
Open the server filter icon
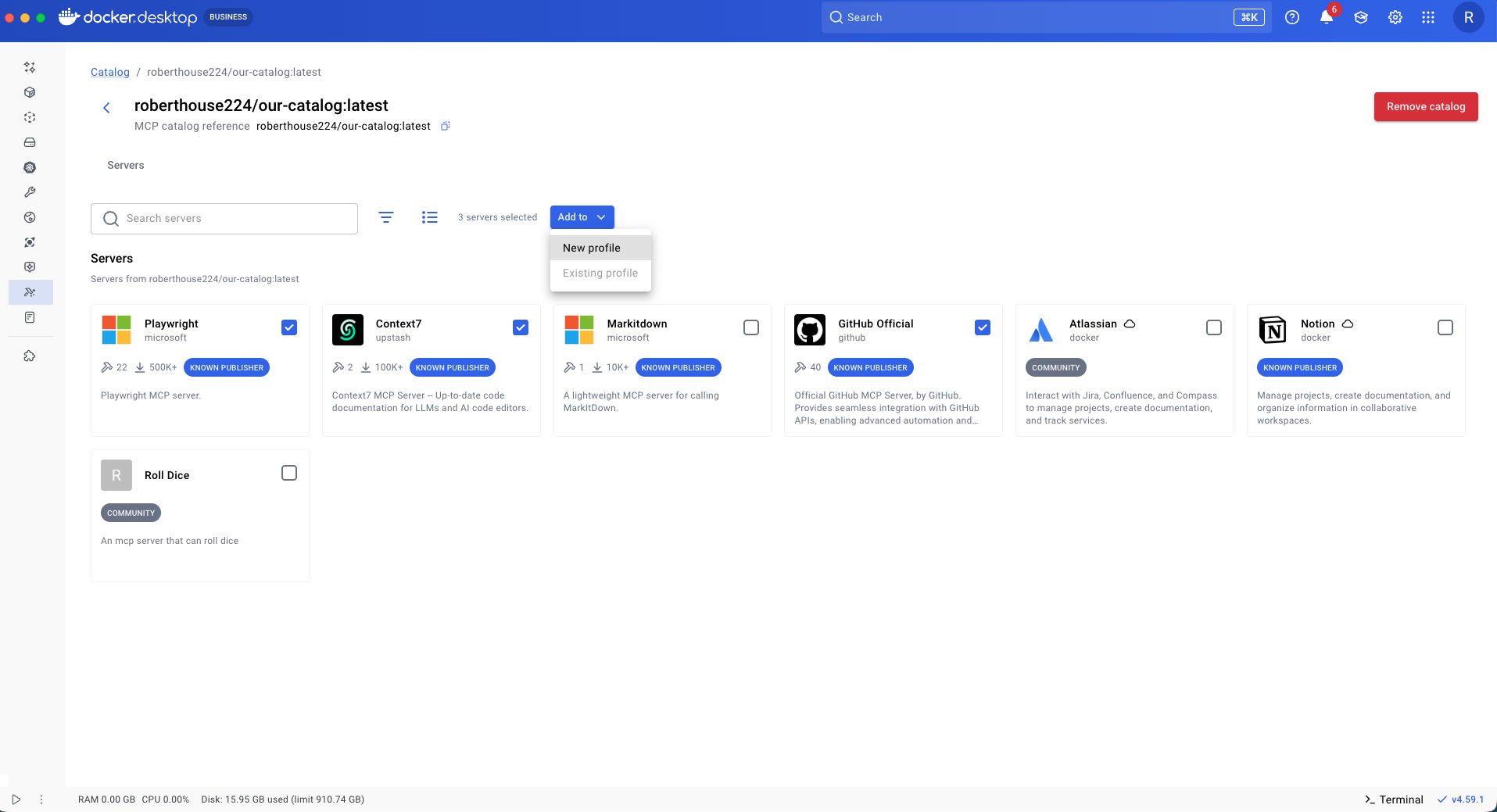(386, 217)
